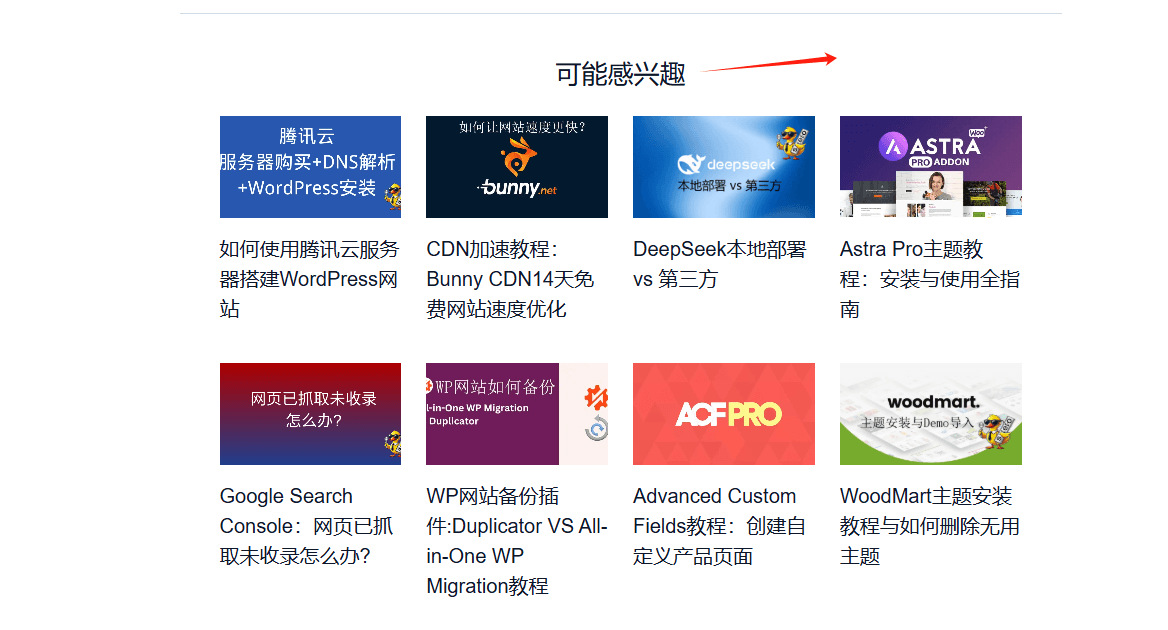Screen dimensions: 1168x630
Task: Open the bunny.net CDN thumbnail image
Action: tap(517, 167)
